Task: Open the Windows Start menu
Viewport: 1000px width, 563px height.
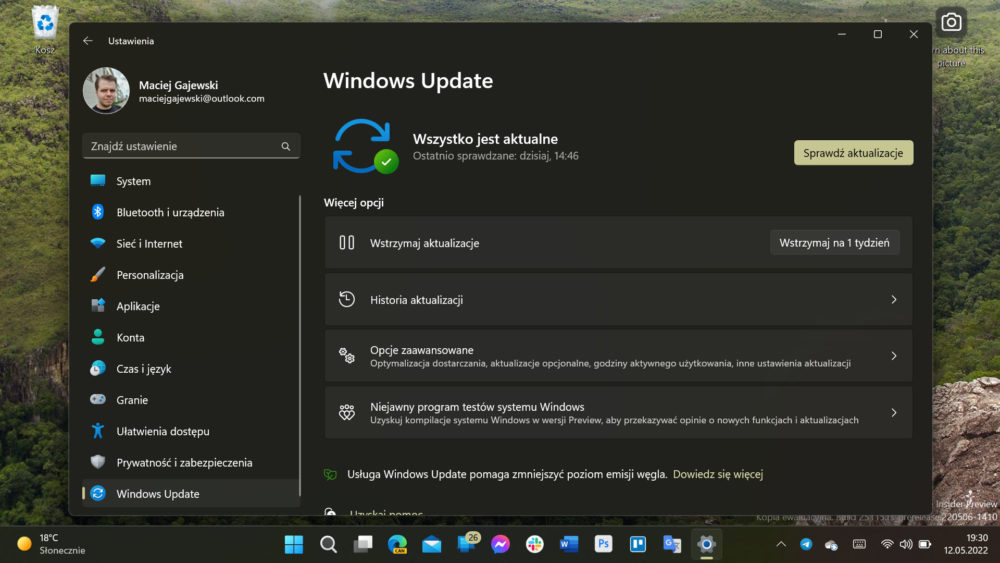Action: point(293,544)
